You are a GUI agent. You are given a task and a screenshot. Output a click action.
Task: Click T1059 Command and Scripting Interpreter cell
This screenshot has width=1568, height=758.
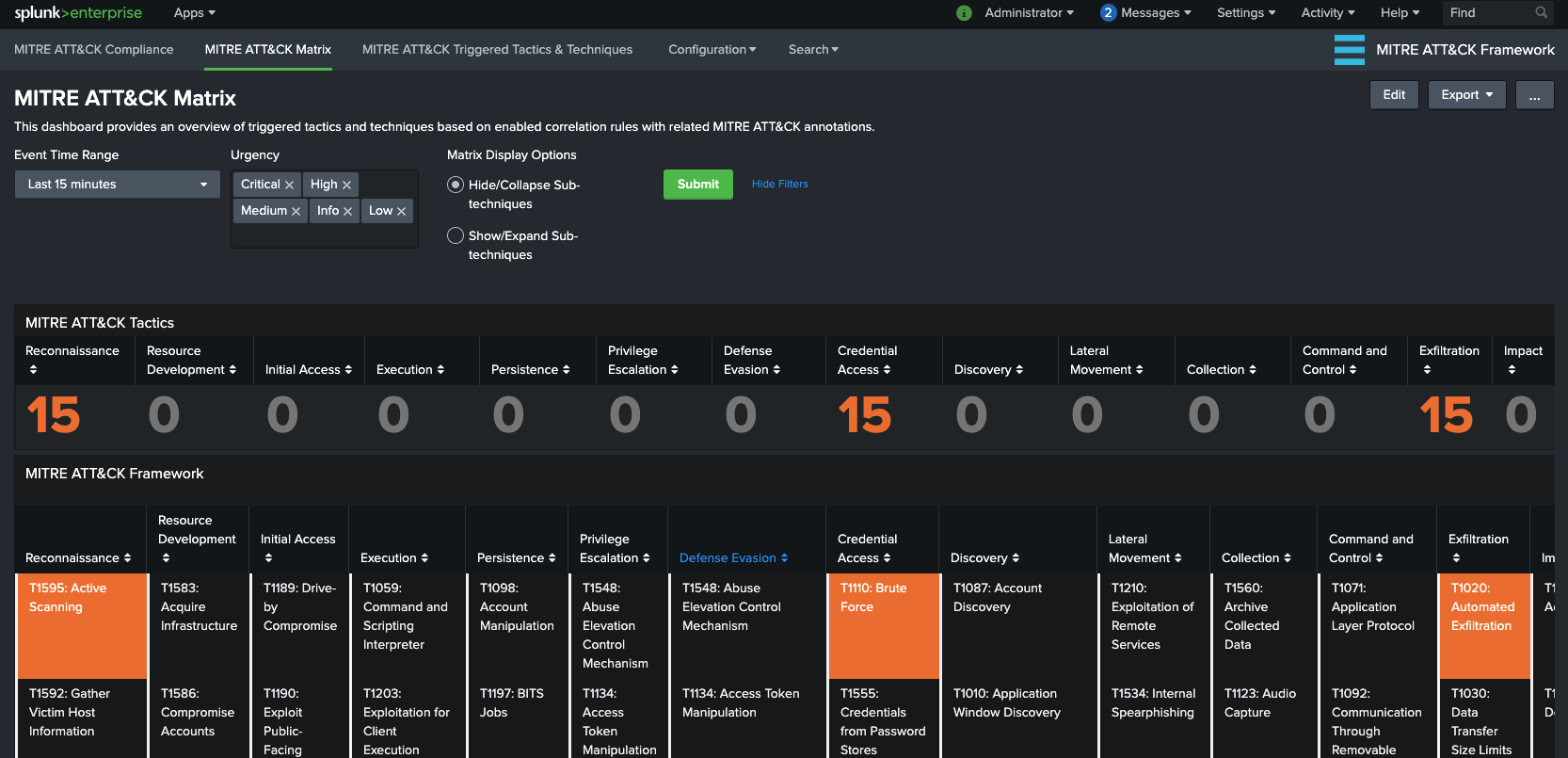[x=408, y=626]
